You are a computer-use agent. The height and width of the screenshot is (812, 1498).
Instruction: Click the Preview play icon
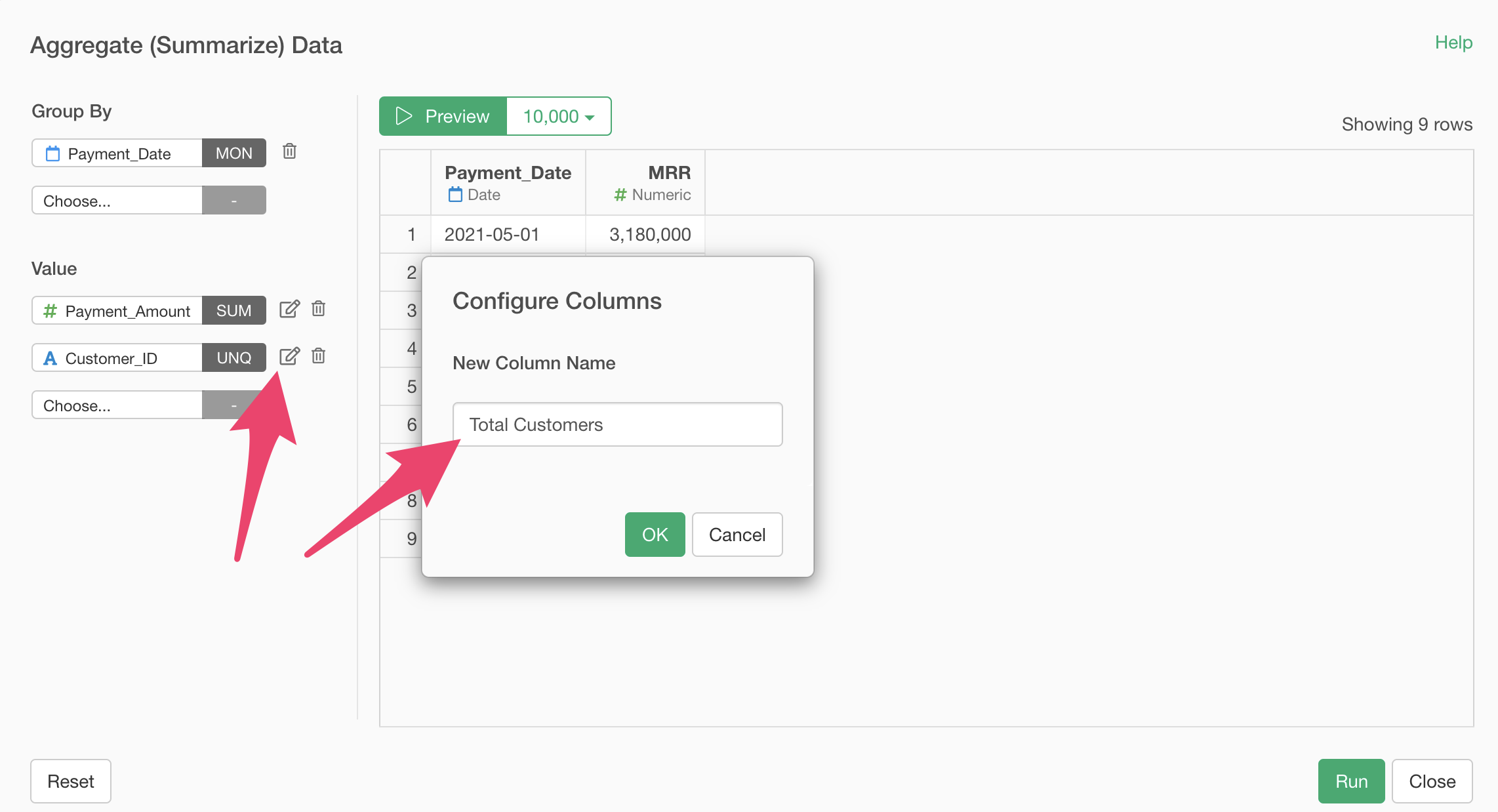click(403, 116)
